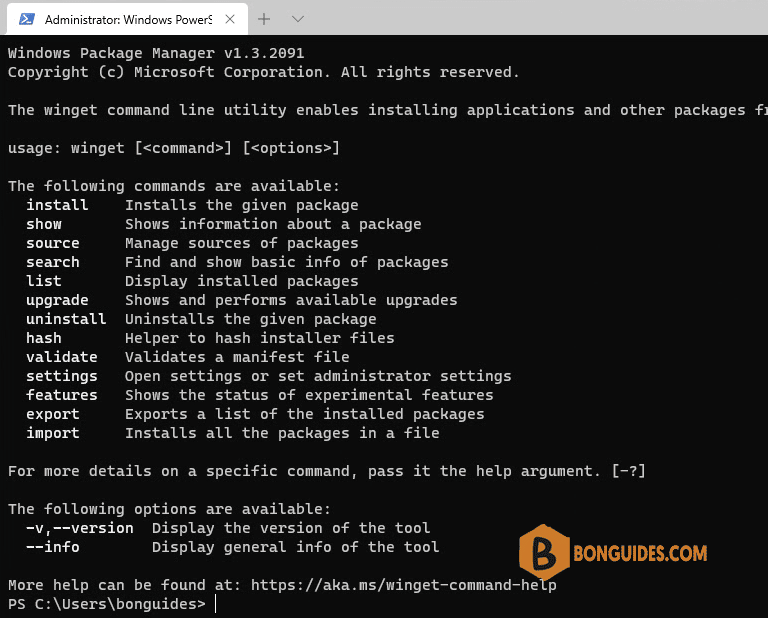Click the 'features' command entry

(x=62, y=395)
